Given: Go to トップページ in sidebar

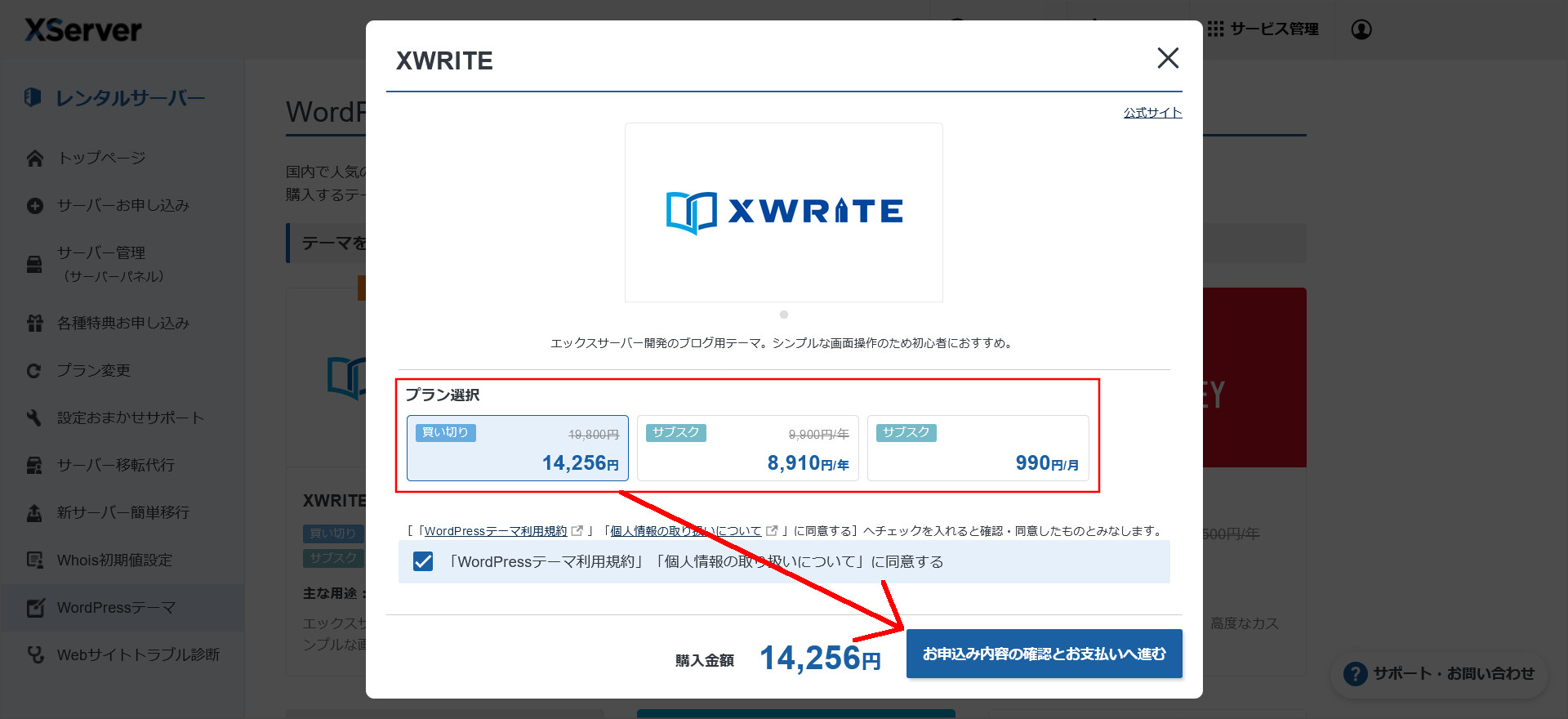Looking at the screenshot, I should [101, 158].
